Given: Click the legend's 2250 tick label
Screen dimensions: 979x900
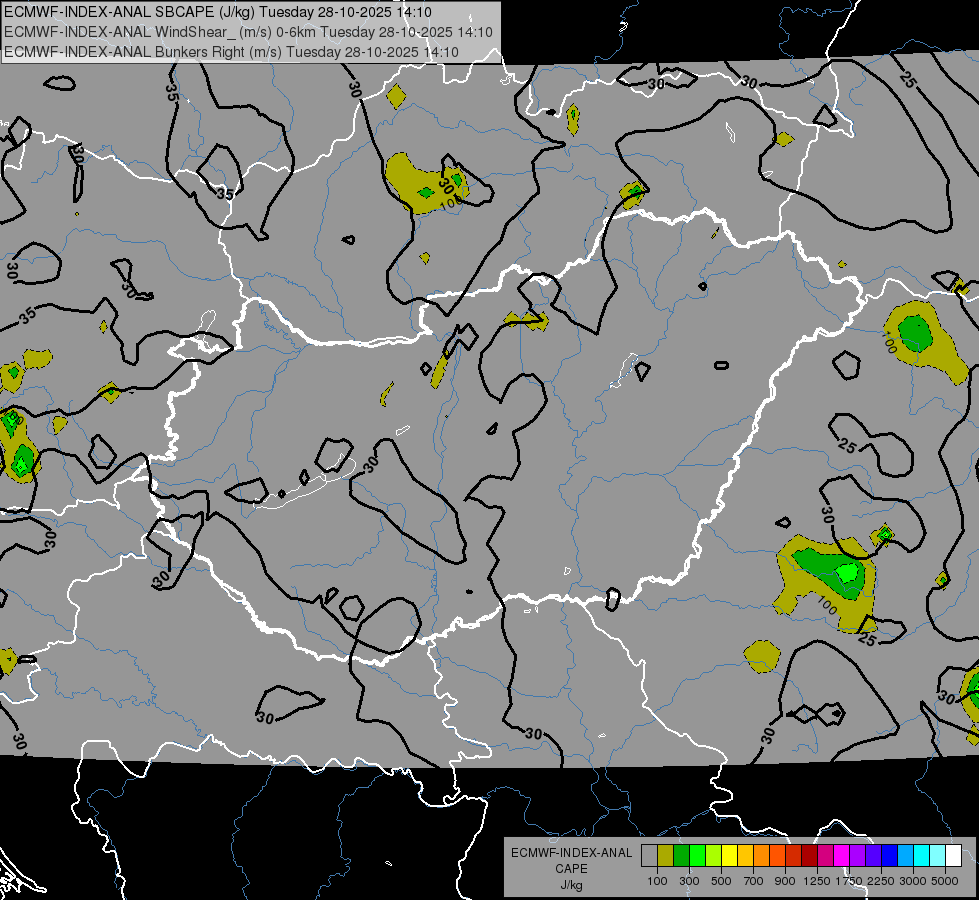Looking at the screenshot, I should tap(881, 881).
